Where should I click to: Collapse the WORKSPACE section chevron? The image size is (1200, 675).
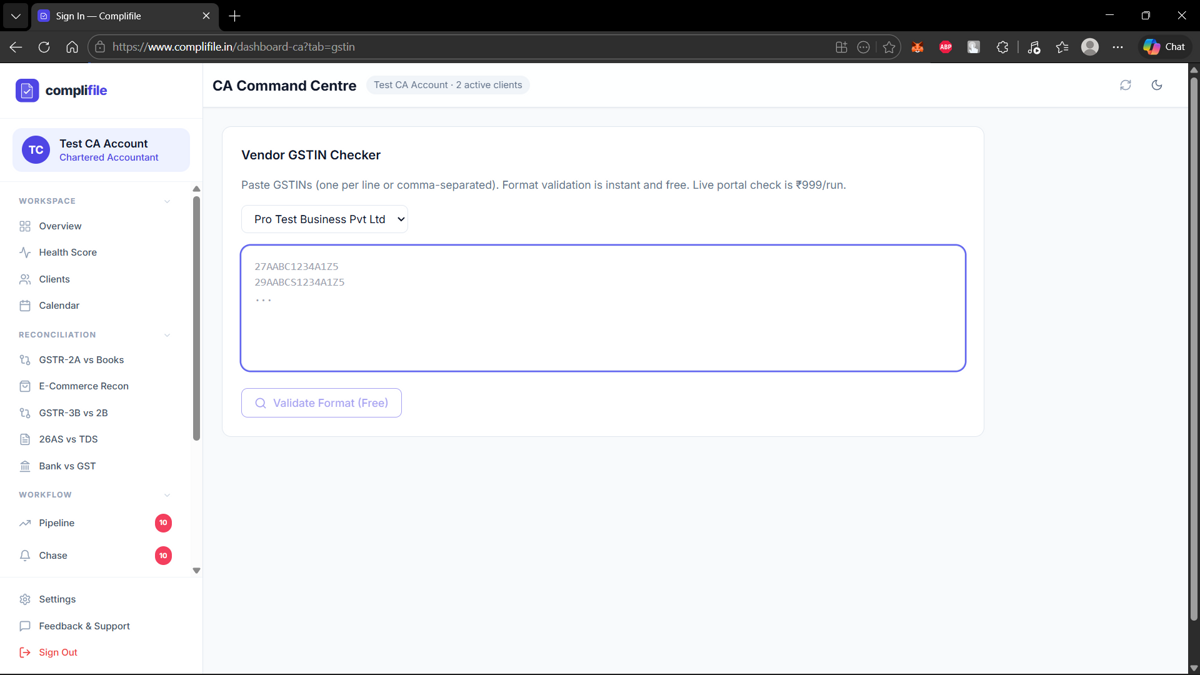point(167,201)
